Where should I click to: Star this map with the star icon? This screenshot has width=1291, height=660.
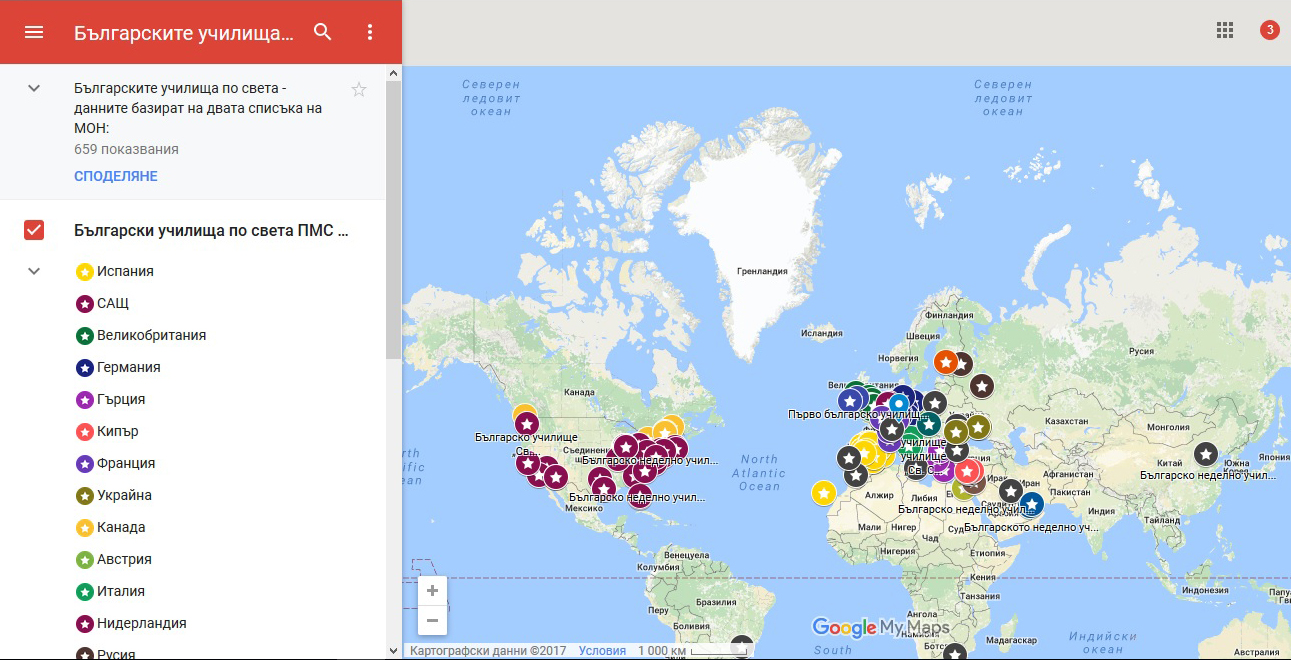pos(359,90)
